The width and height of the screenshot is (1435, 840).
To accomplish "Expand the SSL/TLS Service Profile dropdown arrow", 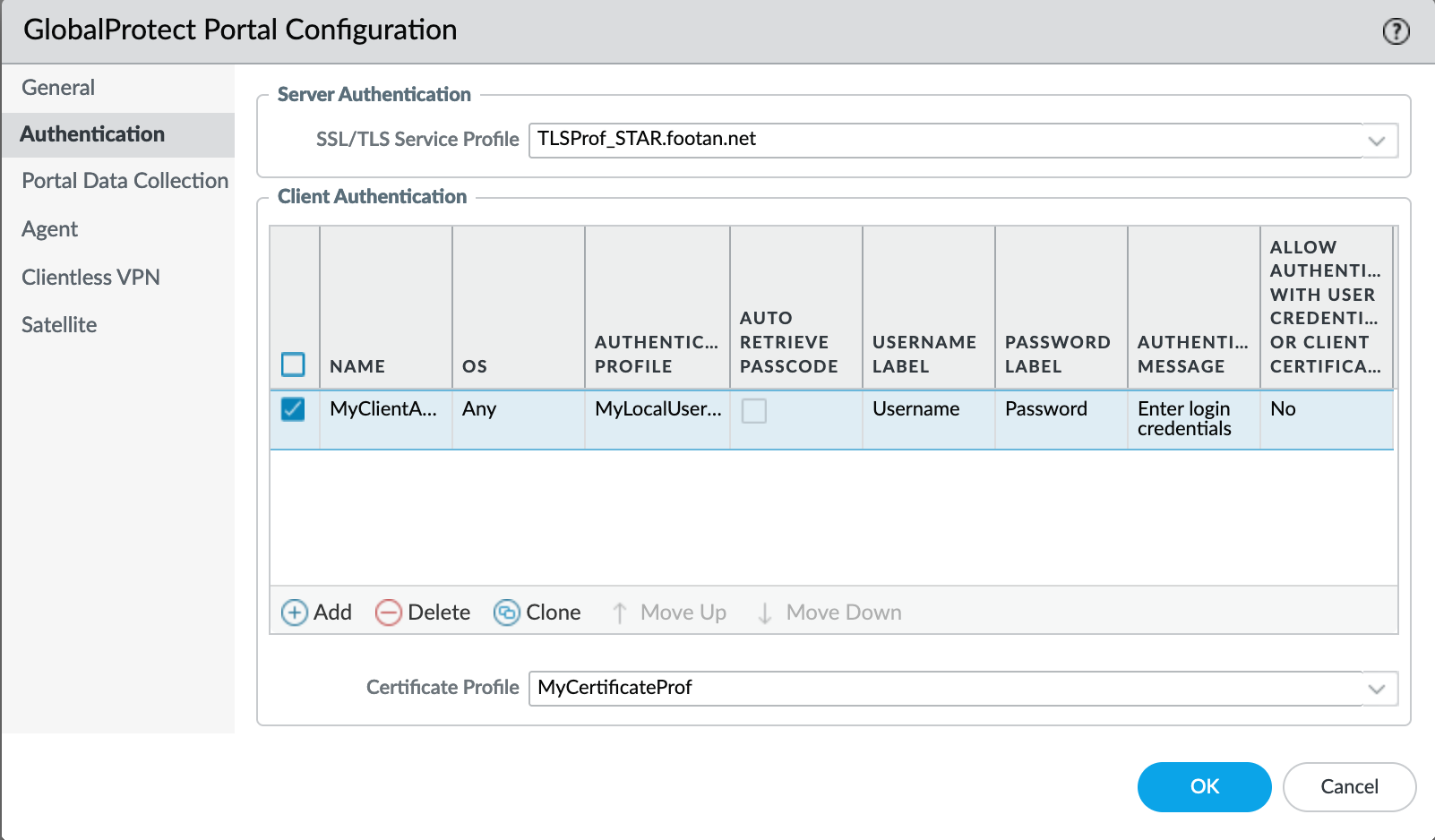I will [x=1377, y=141].
